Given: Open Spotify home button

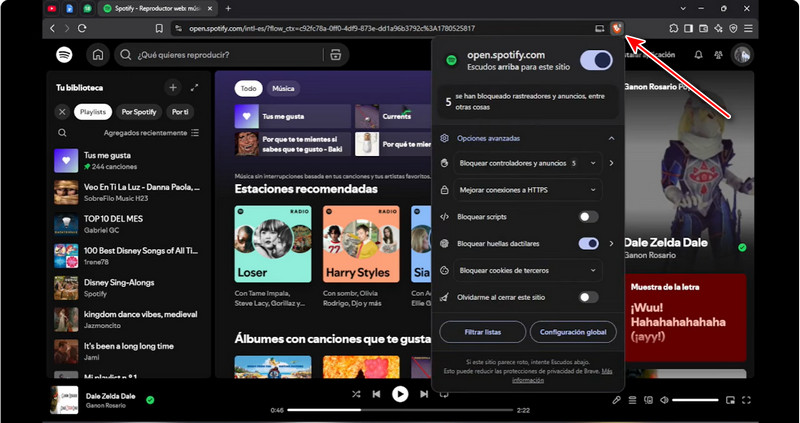Looking at the screenshot, I should coord(98,55).
